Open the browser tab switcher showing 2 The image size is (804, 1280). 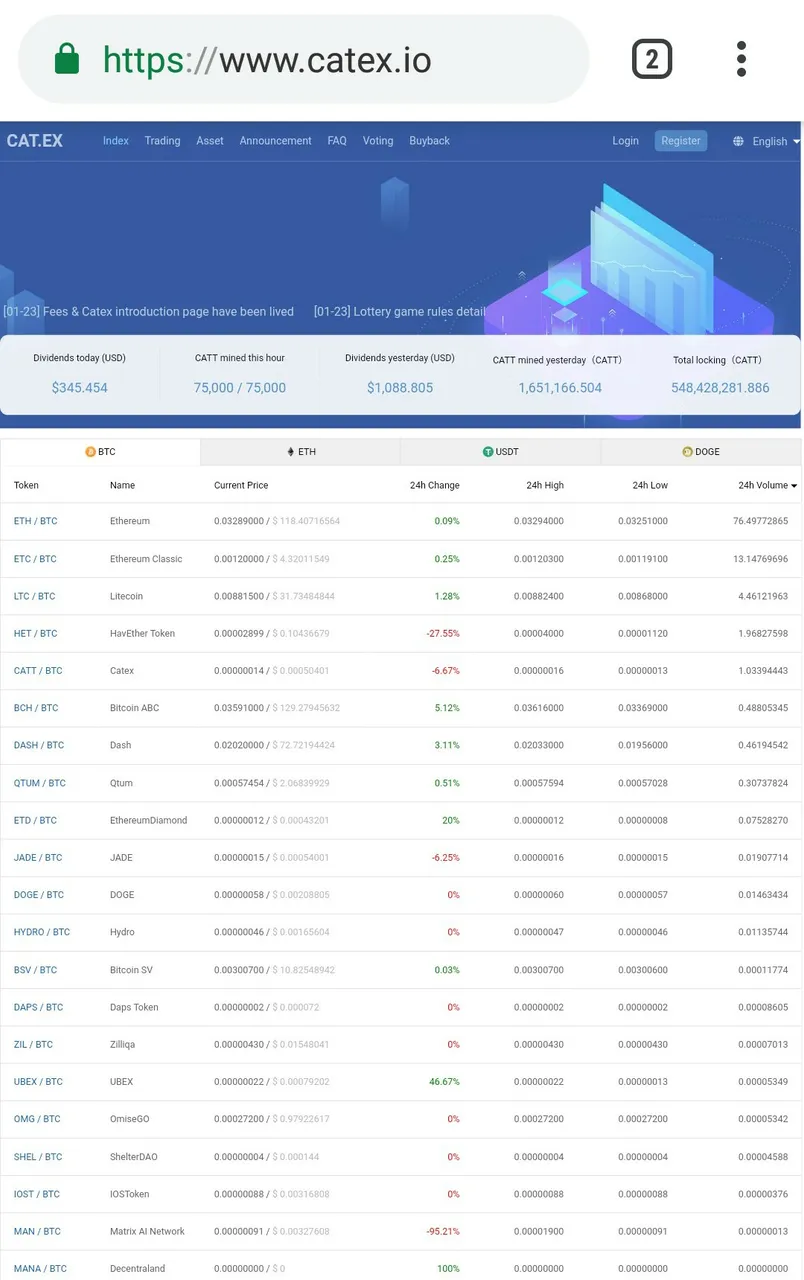(652, 60)
